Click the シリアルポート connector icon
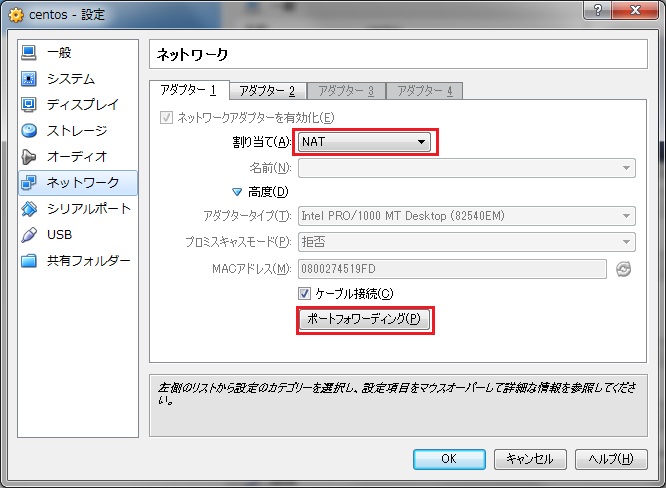Screen dimensions: 666x488 pyautogui.click(x=29, y=209)
